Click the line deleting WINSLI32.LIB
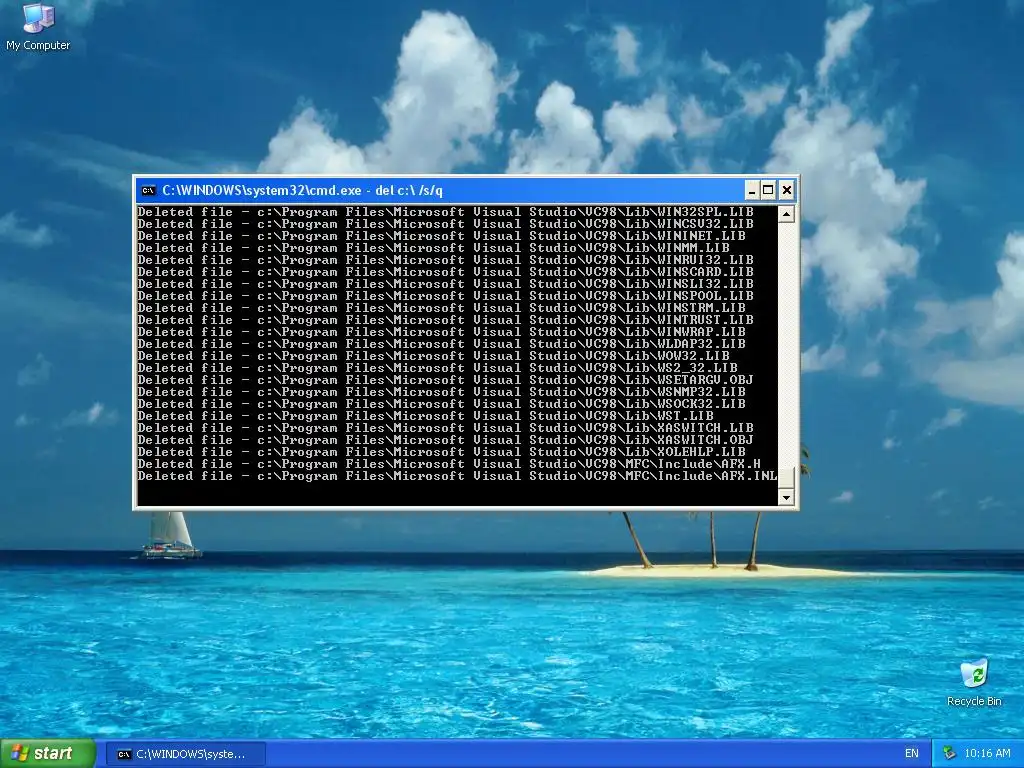This screenshot has height=768, width=1024. tap(445, 284)
